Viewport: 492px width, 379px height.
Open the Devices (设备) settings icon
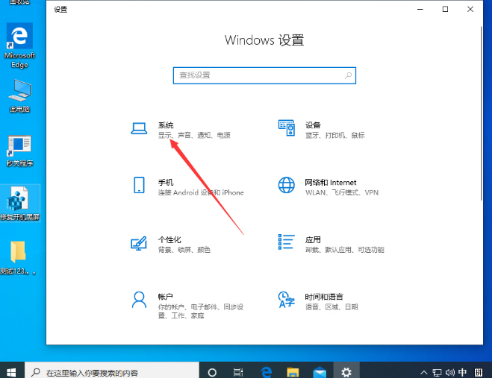pyautogui.click(x=286, y=128)
